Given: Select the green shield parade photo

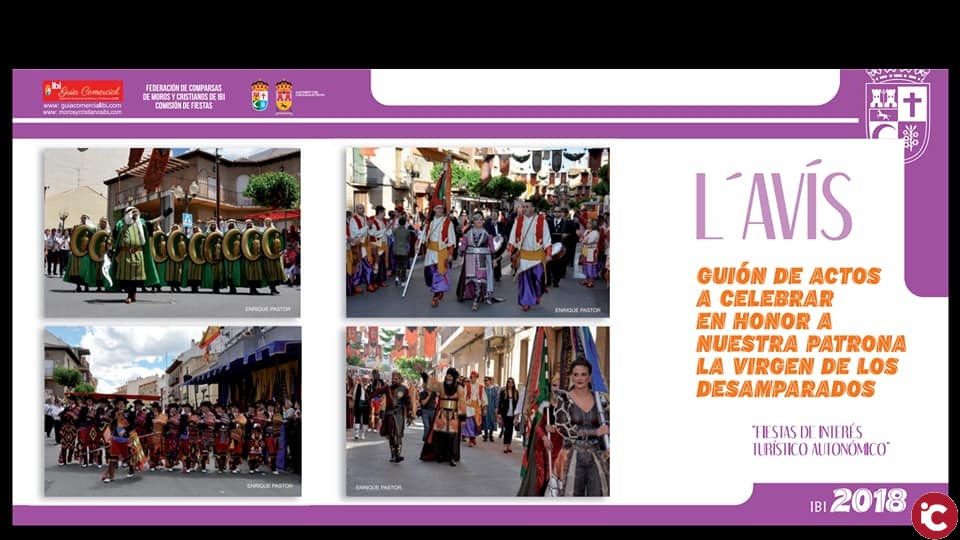Looking at the screenshot, I should [x=171, y=233].
